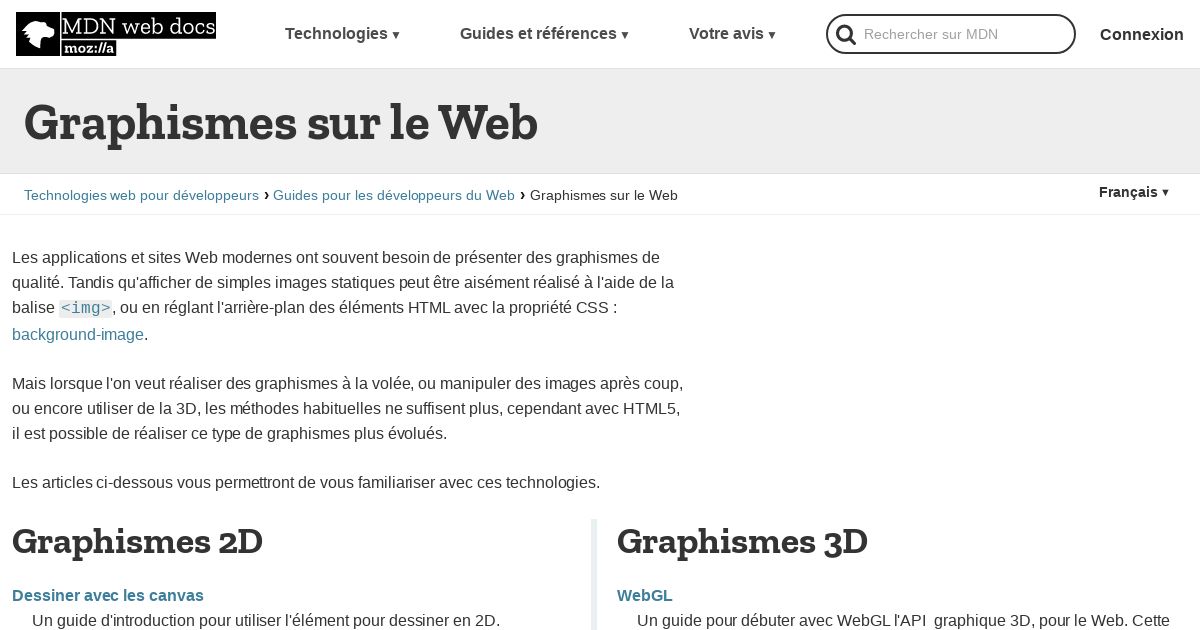Follow the background-image link
1200x630 pixels.
tap(78, 335)
